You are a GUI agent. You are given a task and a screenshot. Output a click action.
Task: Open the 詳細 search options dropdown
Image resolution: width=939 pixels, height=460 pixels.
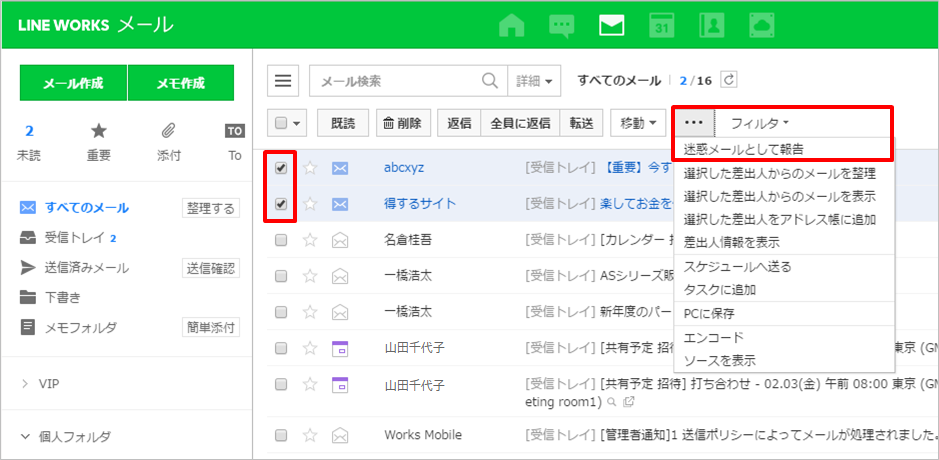coord(536,81)
